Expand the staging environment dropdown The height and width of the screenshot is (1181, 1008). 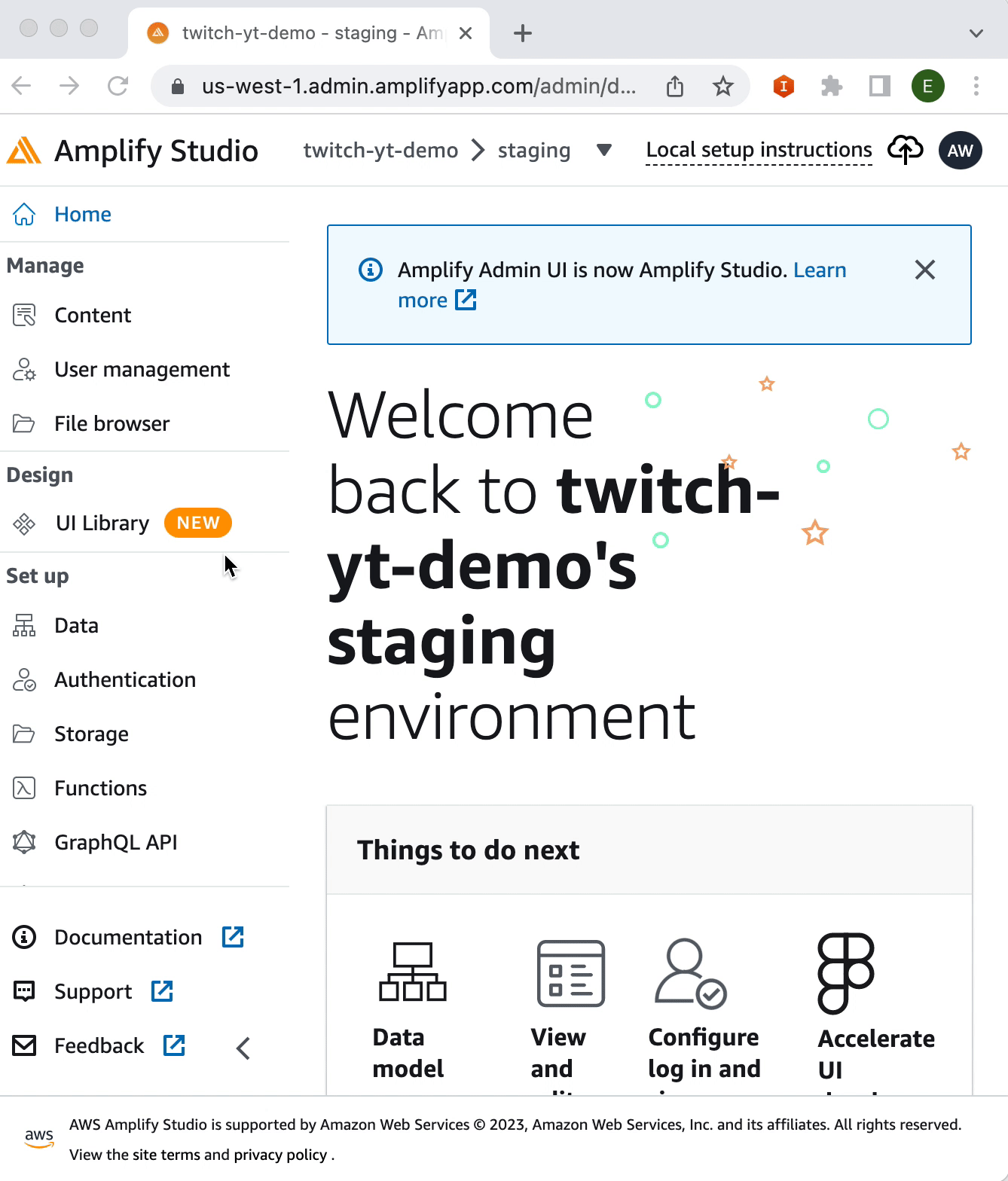click(603, 151)
